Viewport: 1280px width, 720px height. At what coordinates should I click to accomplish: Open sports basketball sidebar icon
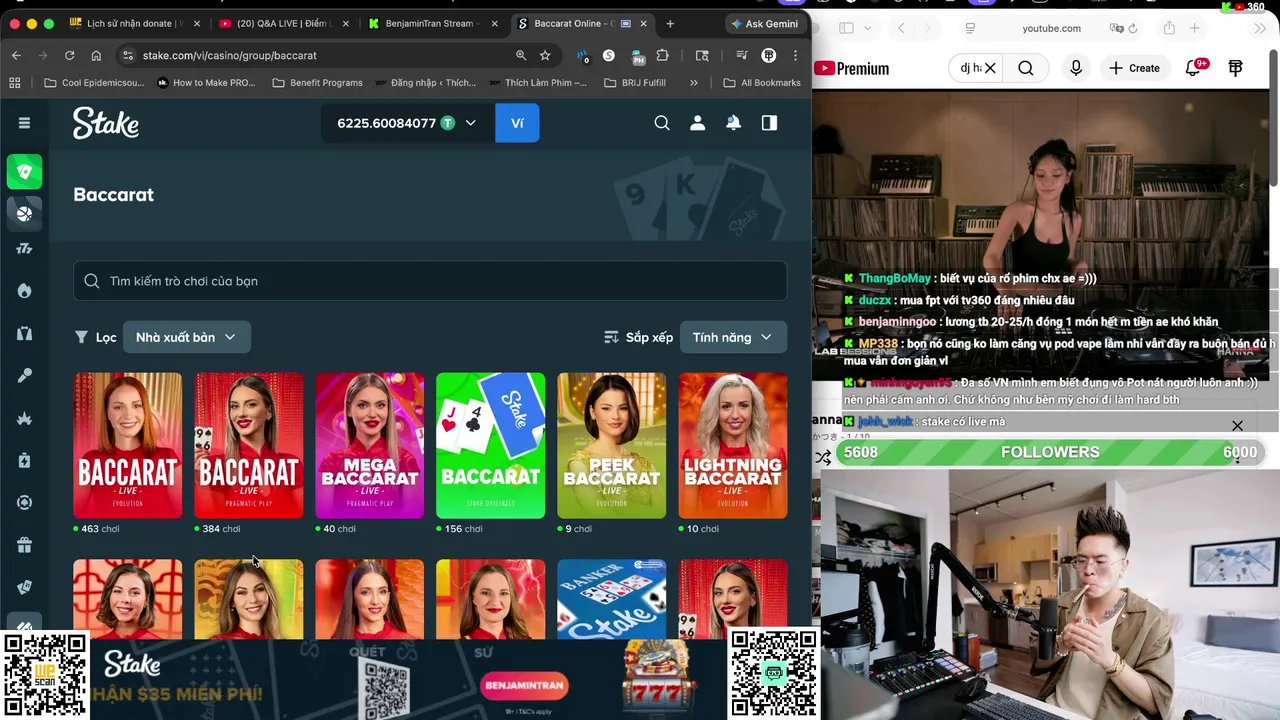pos(24,213)
